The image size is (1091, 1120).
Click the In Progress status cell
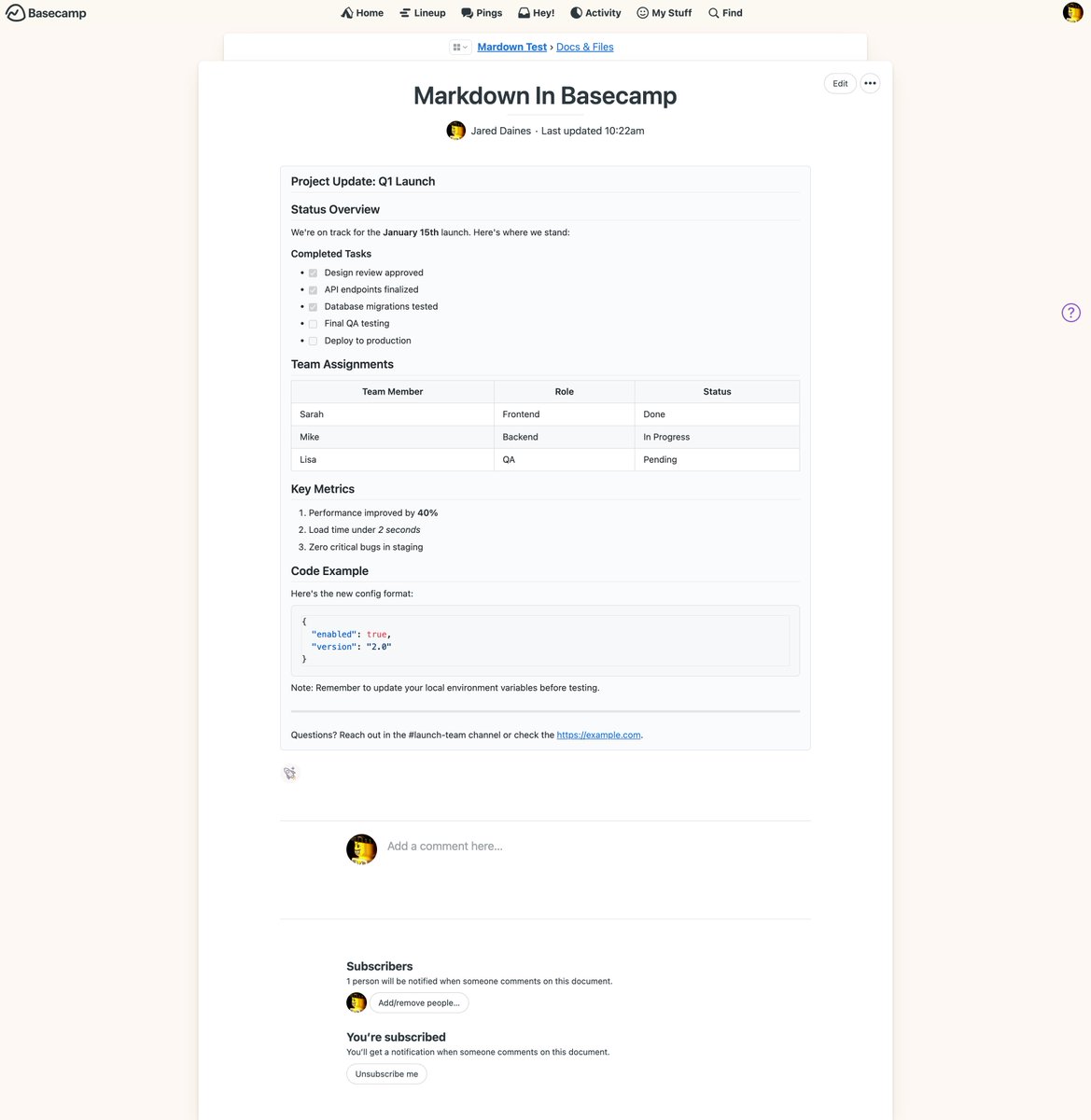point(717,437)
